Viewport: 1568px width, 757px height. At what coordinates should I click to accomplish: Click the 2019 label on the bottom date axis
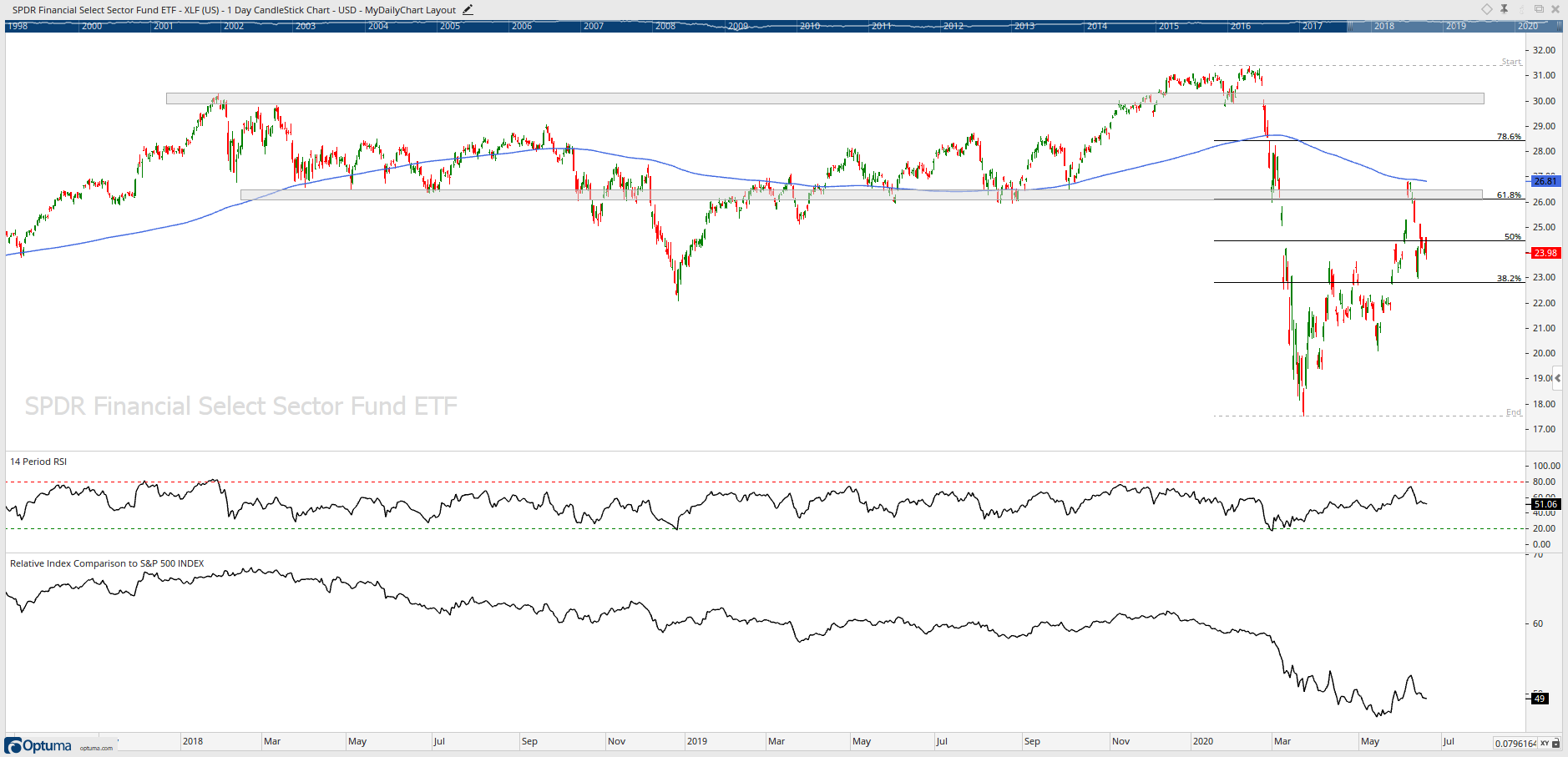click(x=697, y=741)
